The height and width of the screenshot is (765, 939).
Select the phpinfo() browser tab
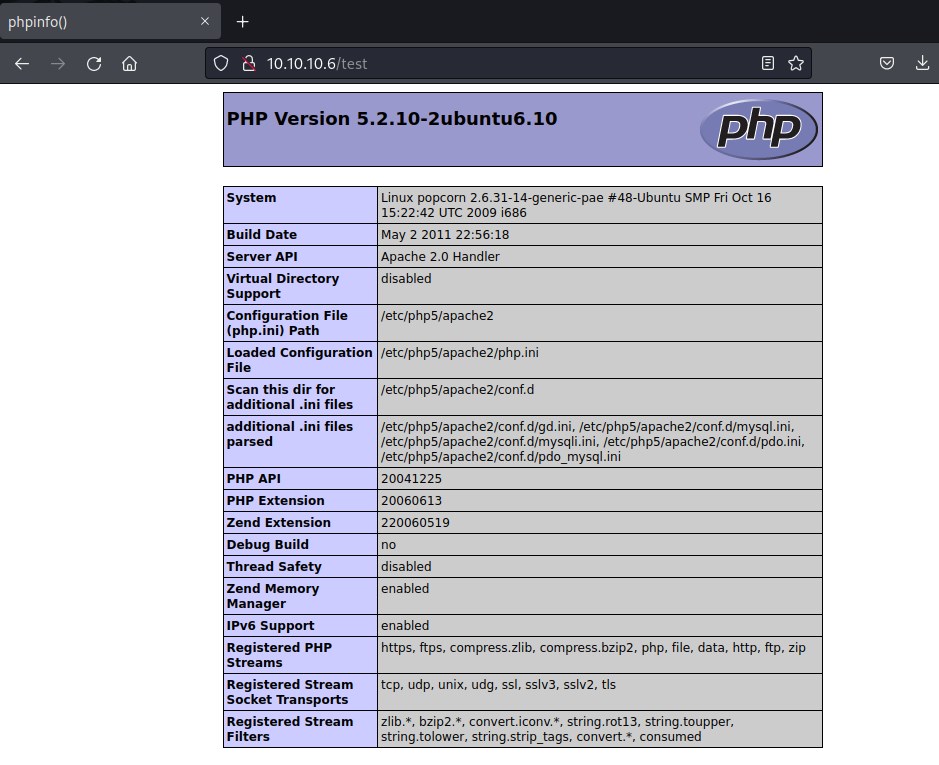pyautogui.click(x=90, y=22)
